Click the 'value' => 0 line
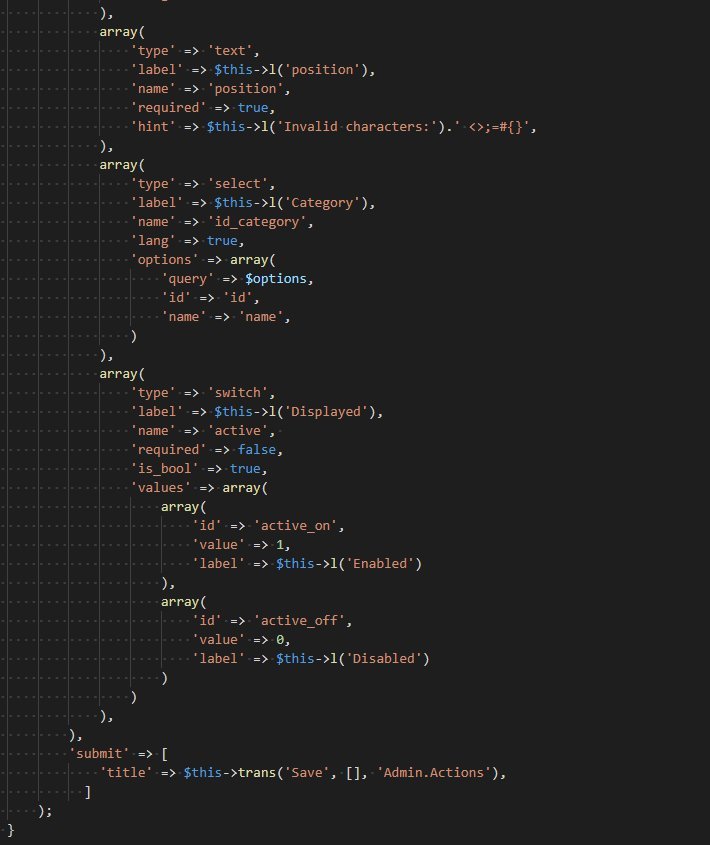The image size is (710, 845). (241, 640)
